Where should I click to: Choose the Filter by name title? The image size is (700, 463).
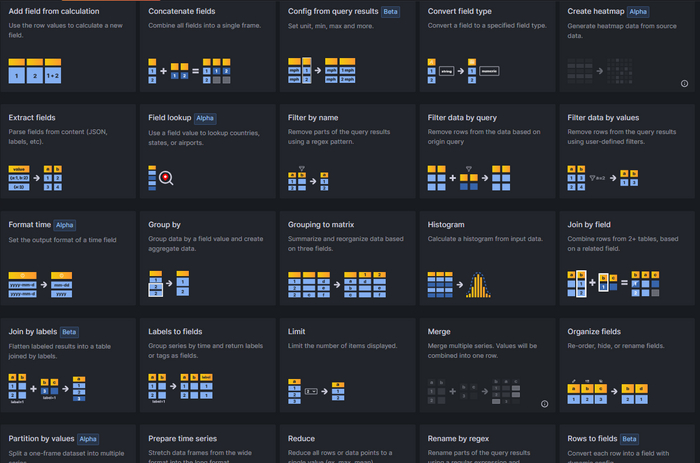313,117
